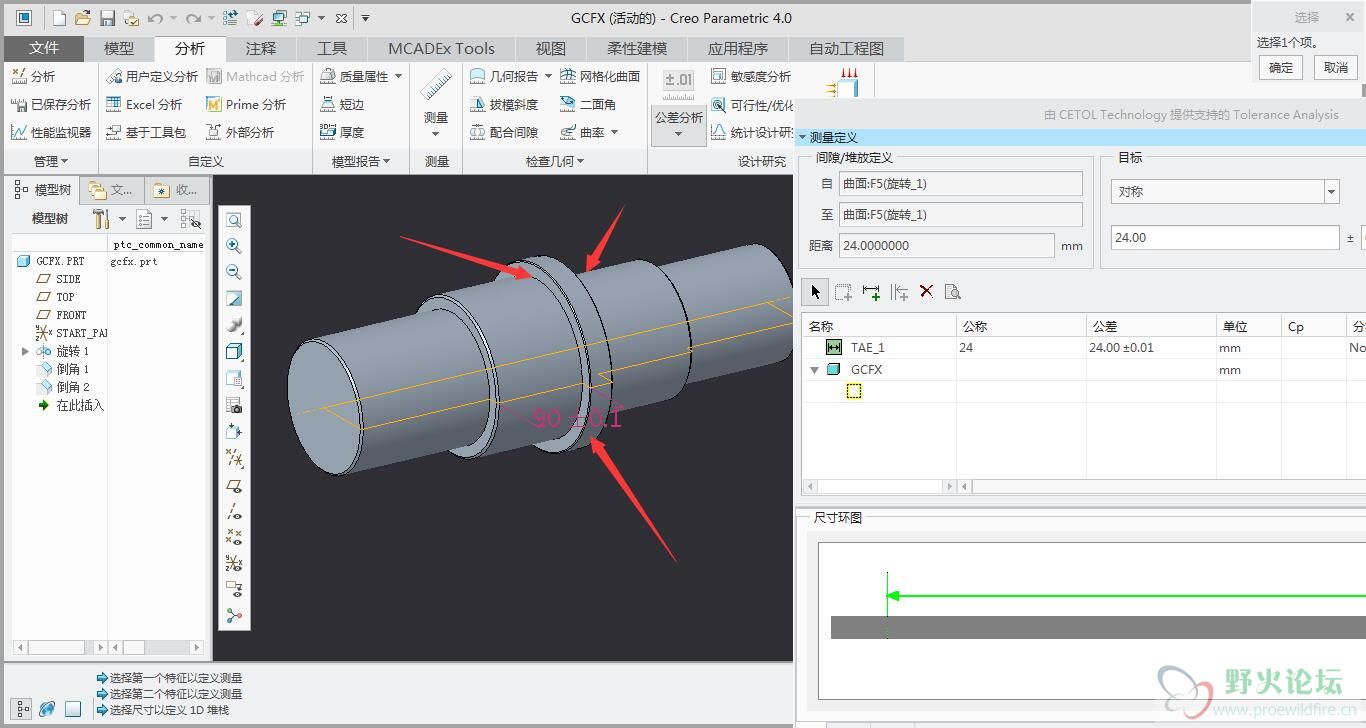Toggle the coordinate system display icon
This screenshot has height=728, width=1366.
pyautogui.click(x=234, y=563)
